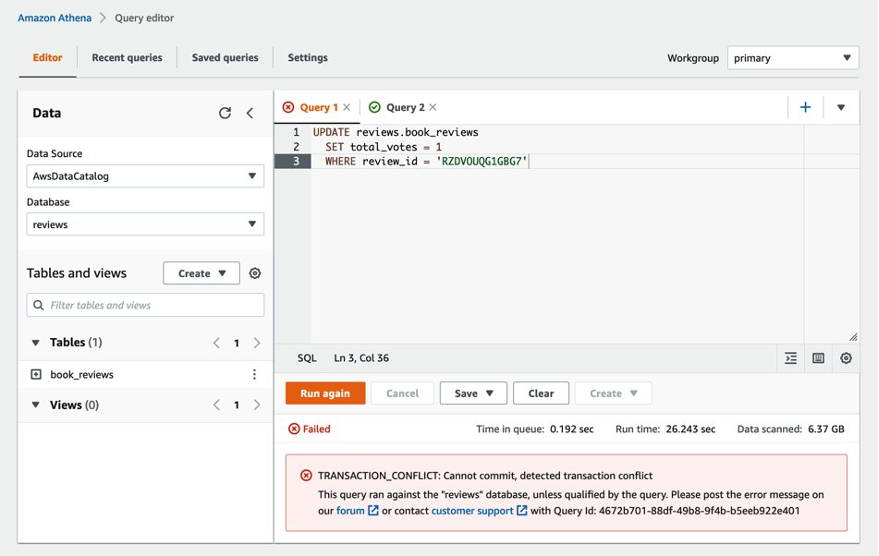Switch to the Editor tab
879x556 pixels.
coord(48,58)
